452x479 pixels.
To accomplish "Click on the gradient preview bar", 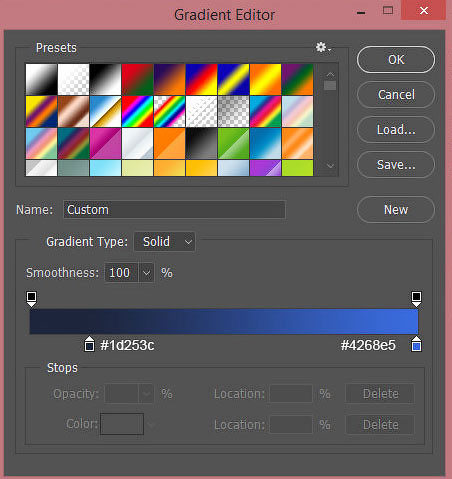I will point(224,321).
